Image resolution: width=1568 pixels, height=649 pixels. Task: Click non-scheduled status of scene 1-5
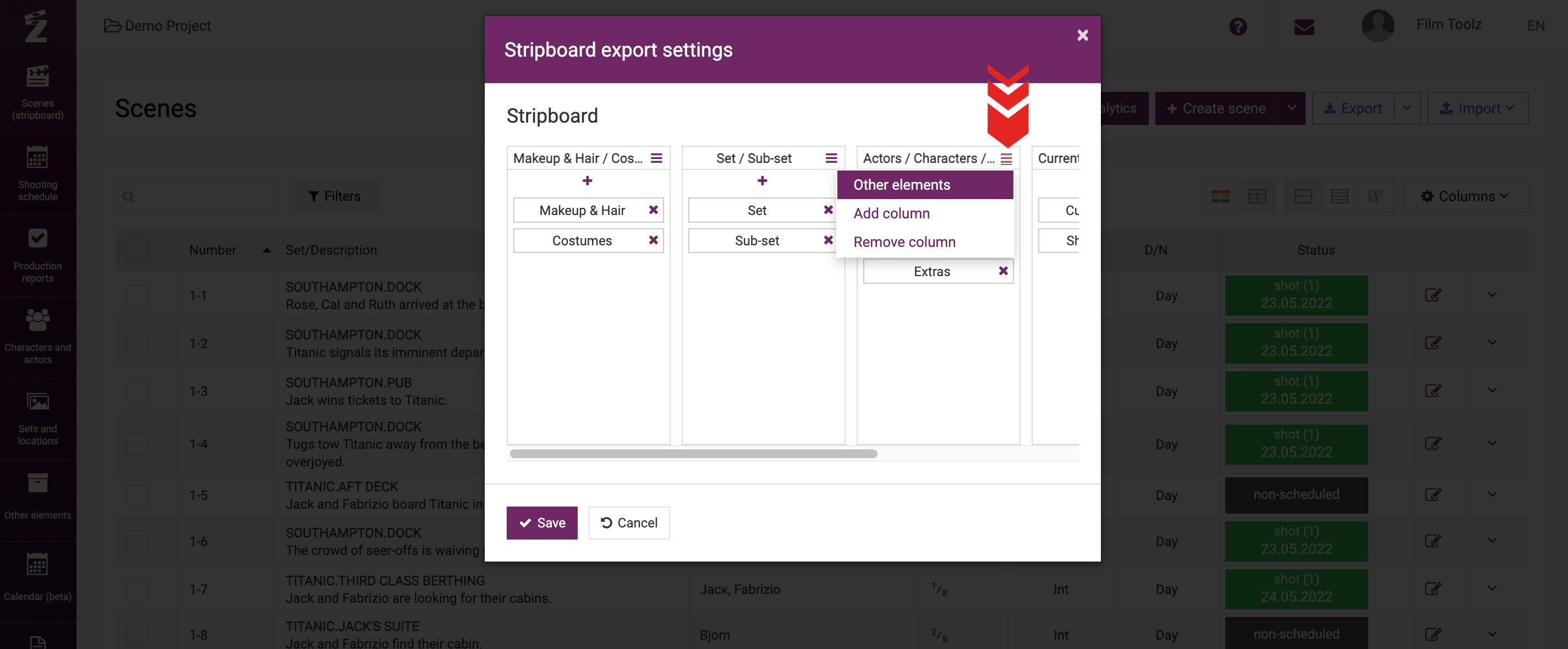pyautogui.click(x=1296, y=494)
